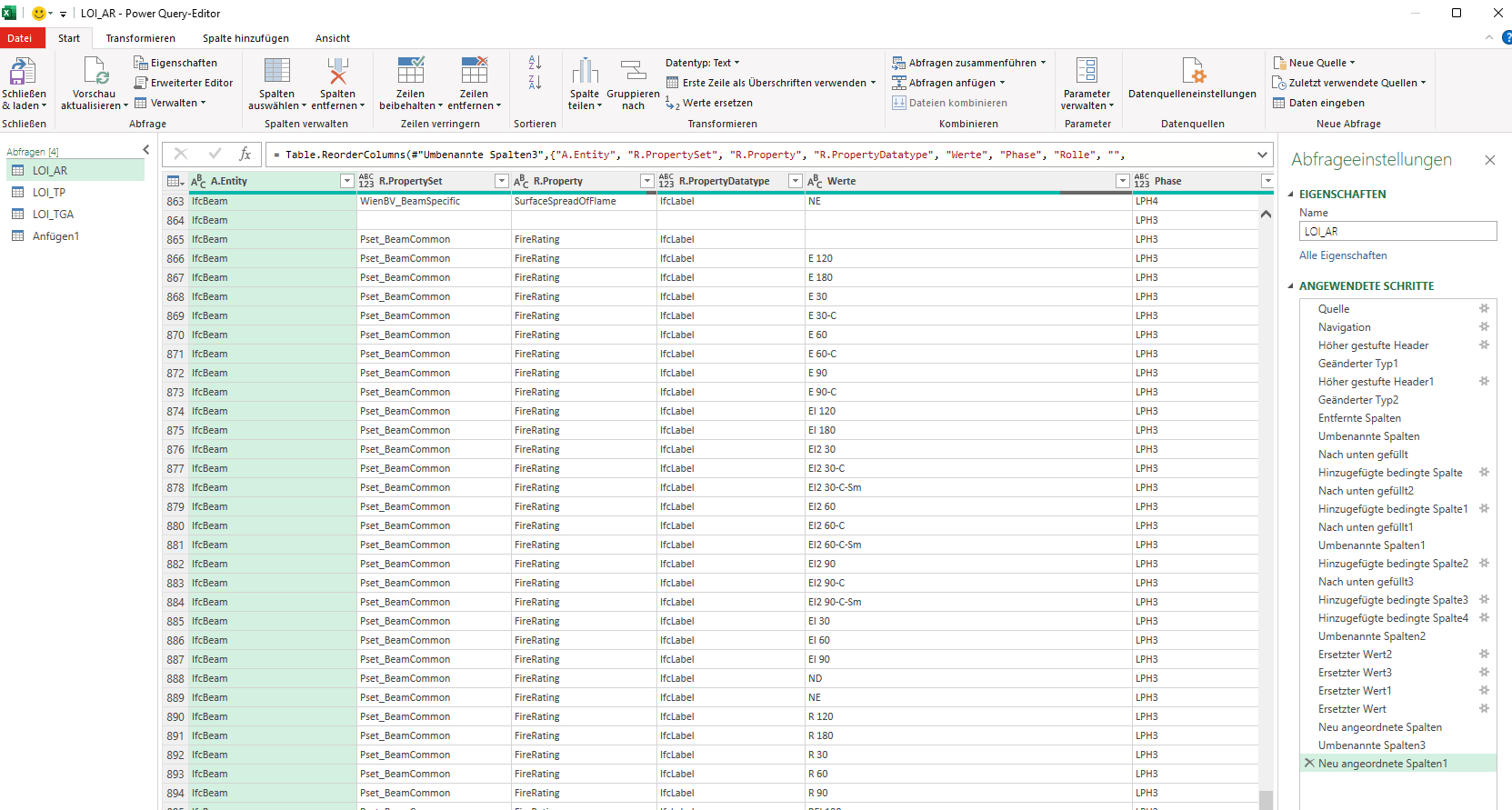
Task: Switch to the Transformieren tab
Action: coord(140,38)
